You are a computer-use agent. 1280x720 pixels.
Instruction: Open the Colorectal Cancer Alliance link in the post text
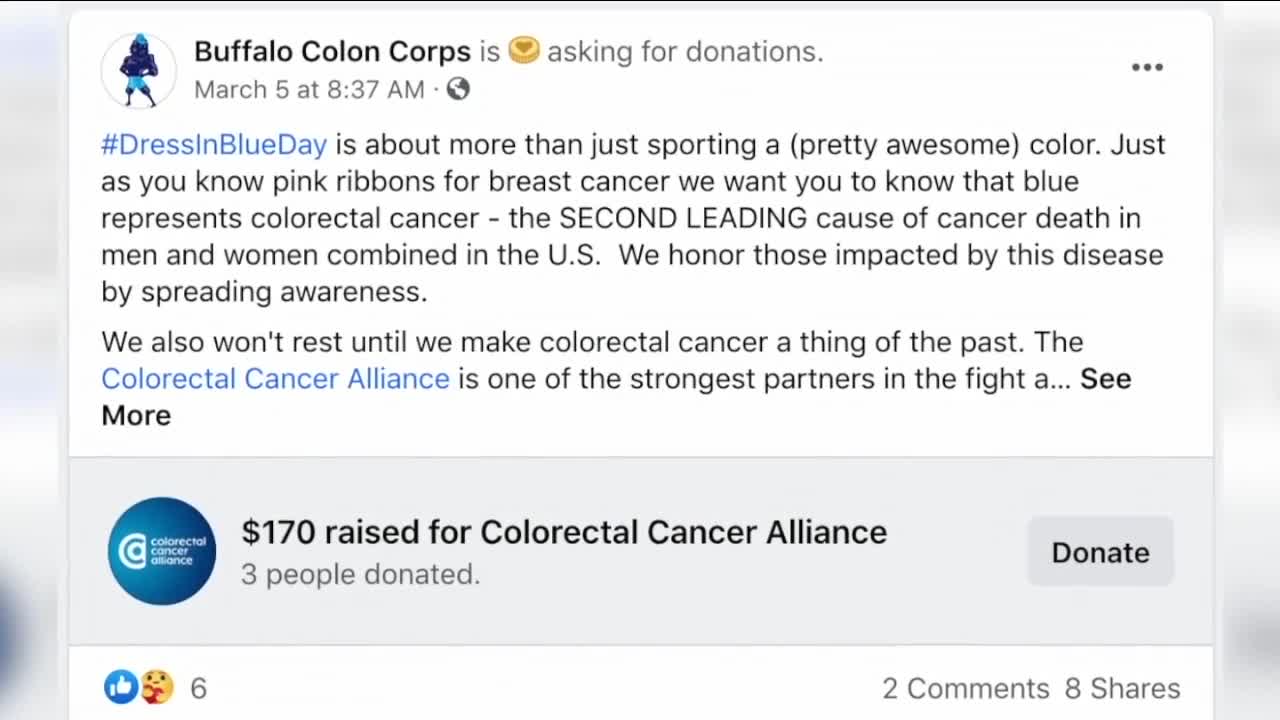point(275,379)
